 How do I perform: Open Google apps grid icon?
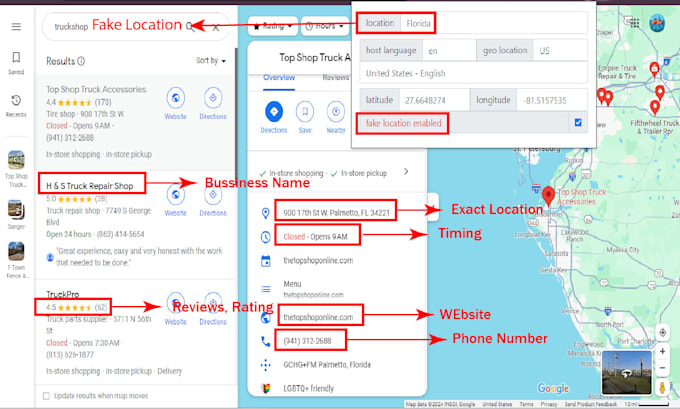[x=634, y=23]
